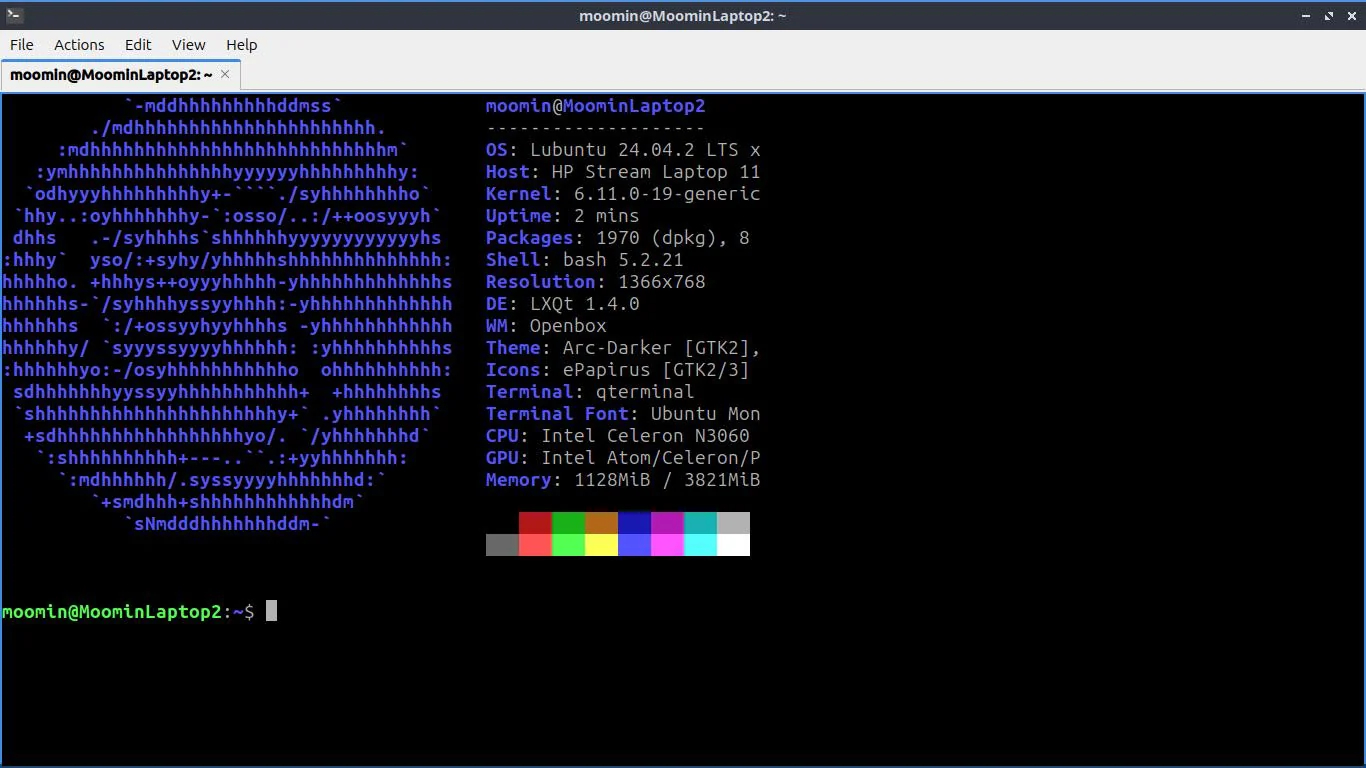
Task: Click the Shell value 'bash 5.2.21'
Action: coord(623,260)
